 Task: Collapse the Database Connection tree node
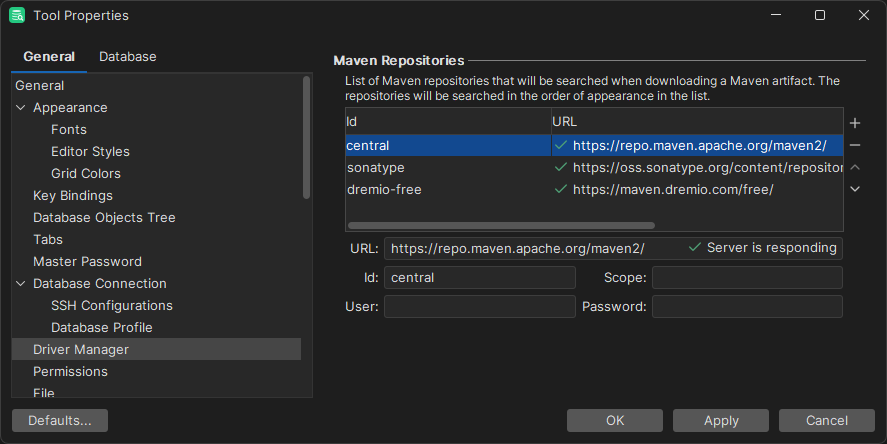pyautogui.click(x=21, y=284)
